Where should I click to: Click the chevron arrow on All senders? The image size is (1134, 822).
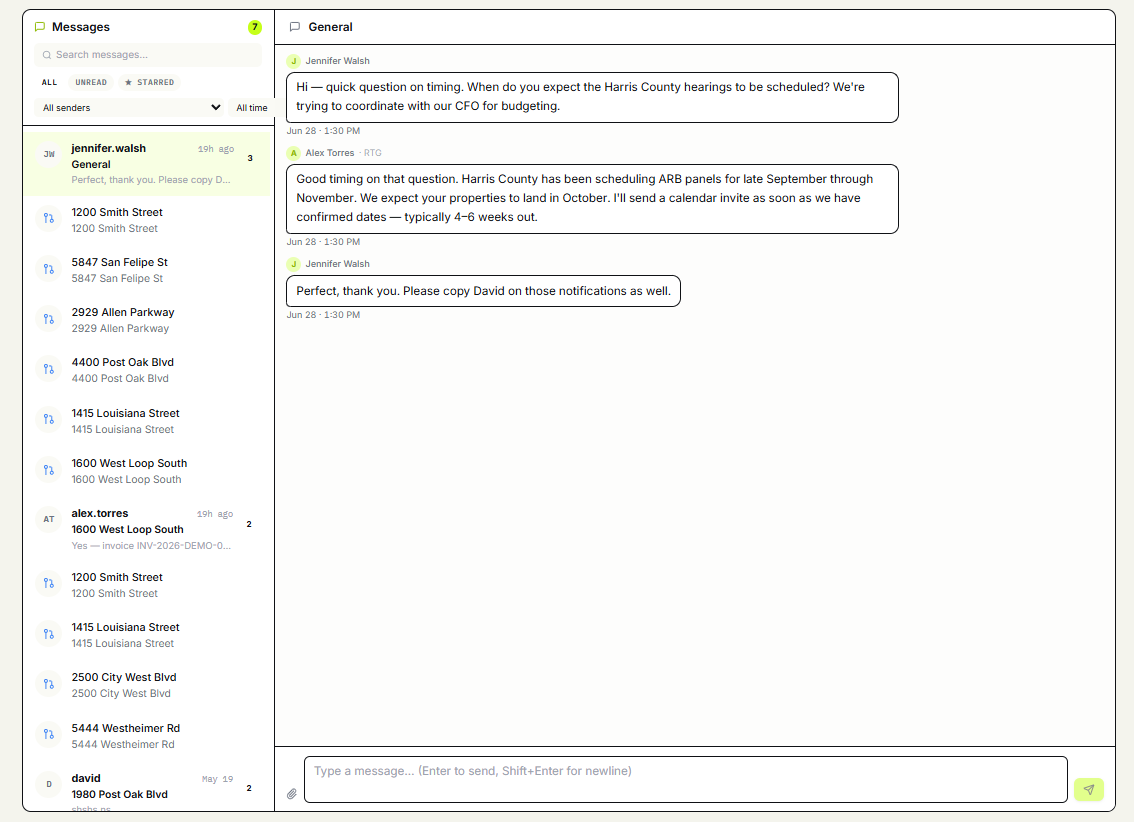(x=216, y=108)
